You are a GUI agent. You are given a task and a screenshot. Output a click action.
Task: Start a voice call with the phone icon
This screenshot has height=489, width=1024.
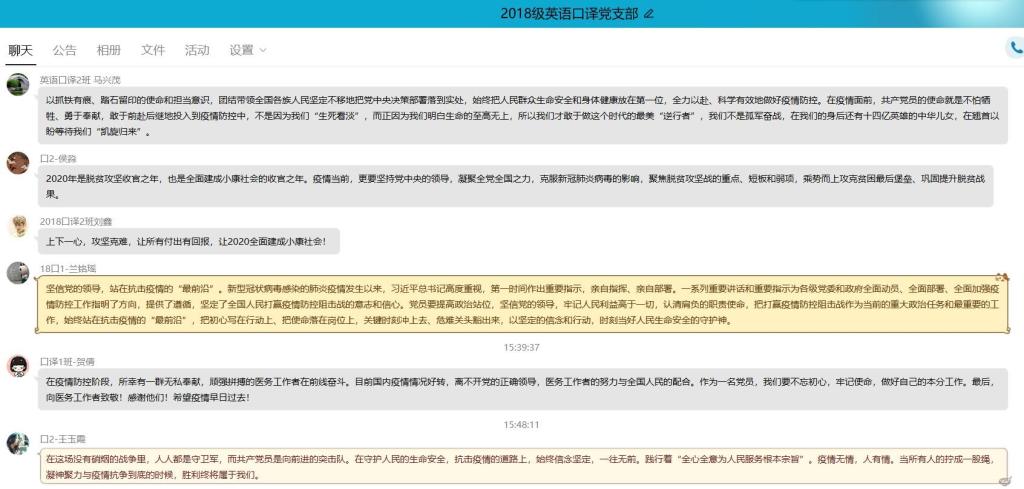pos(1016,48)
